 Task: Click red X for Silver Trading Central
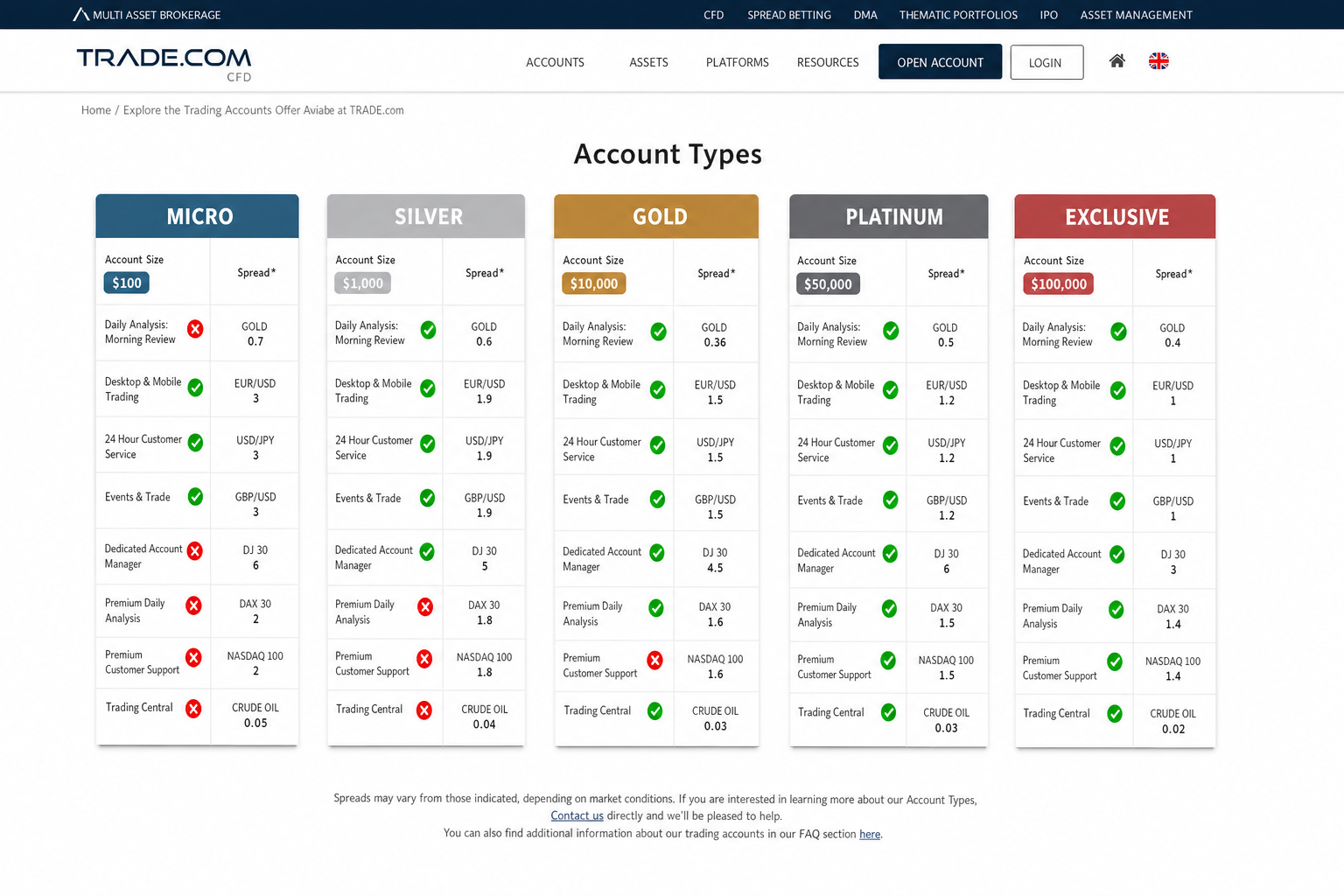pyautogui.click(x=424, y=710)
